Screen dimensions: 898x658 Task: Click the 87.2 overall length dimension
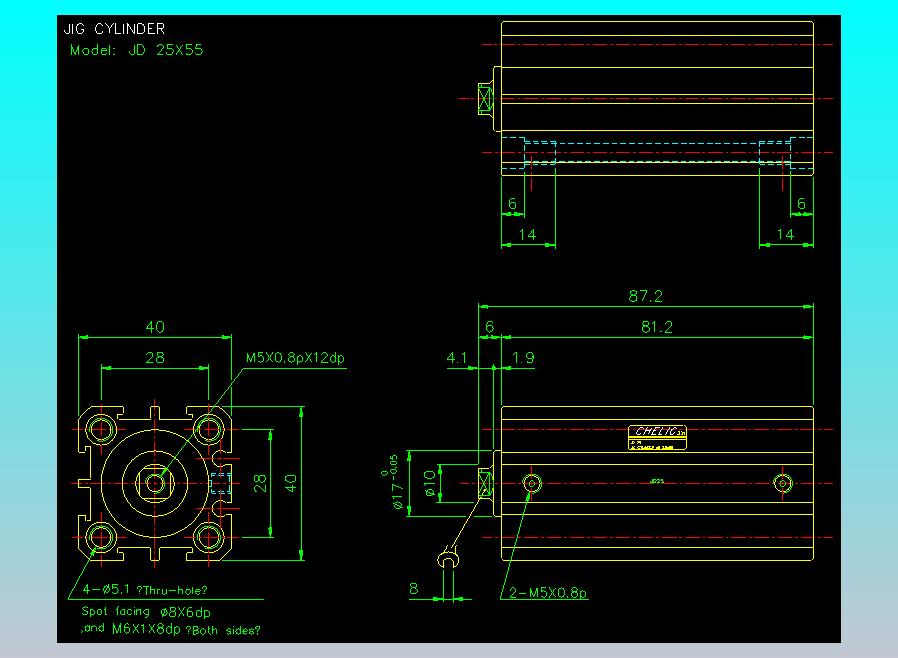645,296
